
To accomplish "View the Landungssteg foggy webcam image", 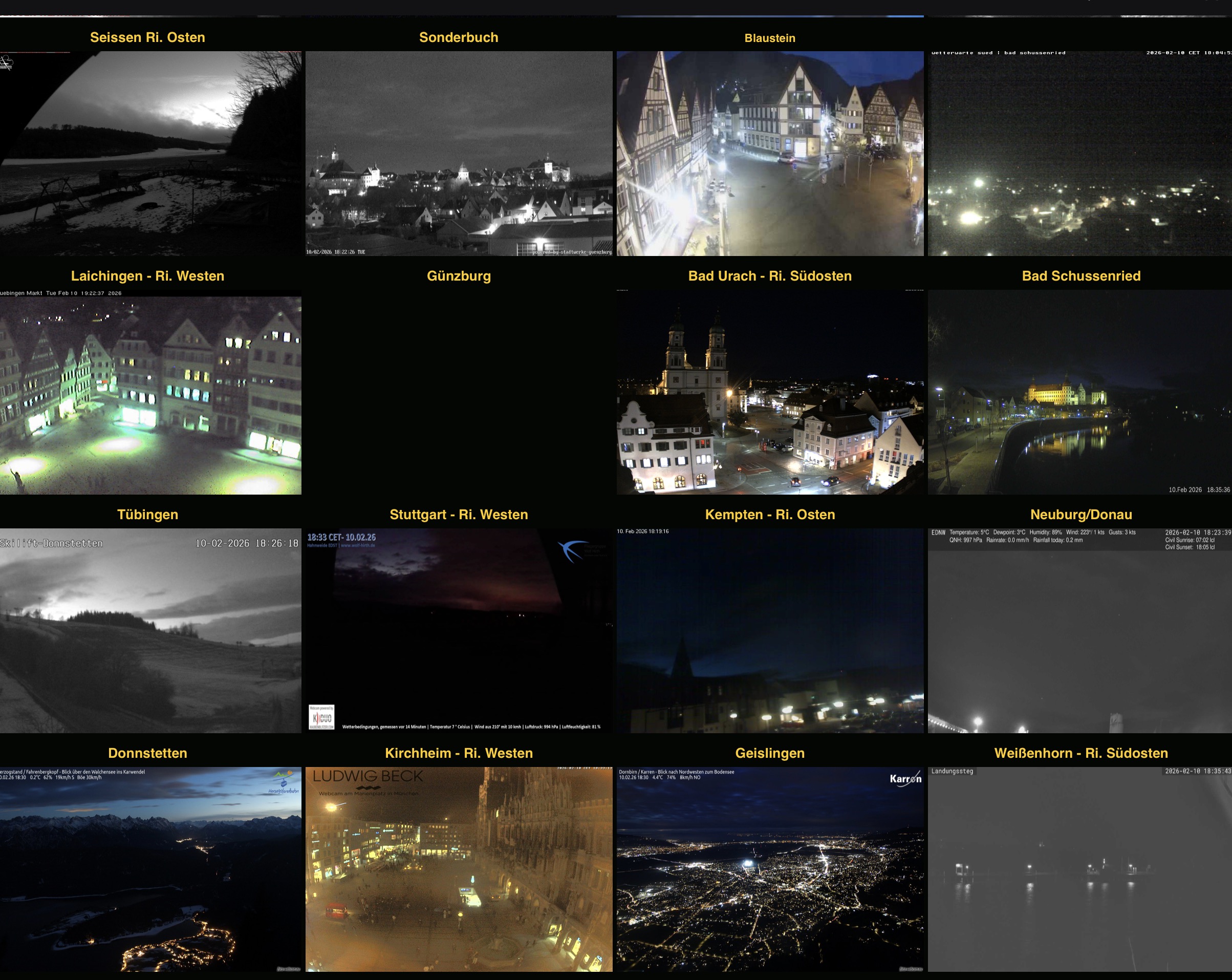I will tap(1079, 869).
